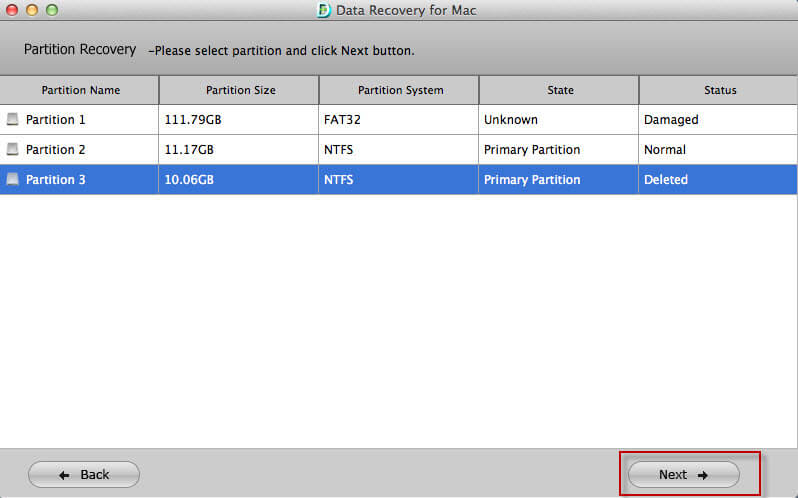Sort by Partition Size column header
798x498 pixels.
coord(239,90)
